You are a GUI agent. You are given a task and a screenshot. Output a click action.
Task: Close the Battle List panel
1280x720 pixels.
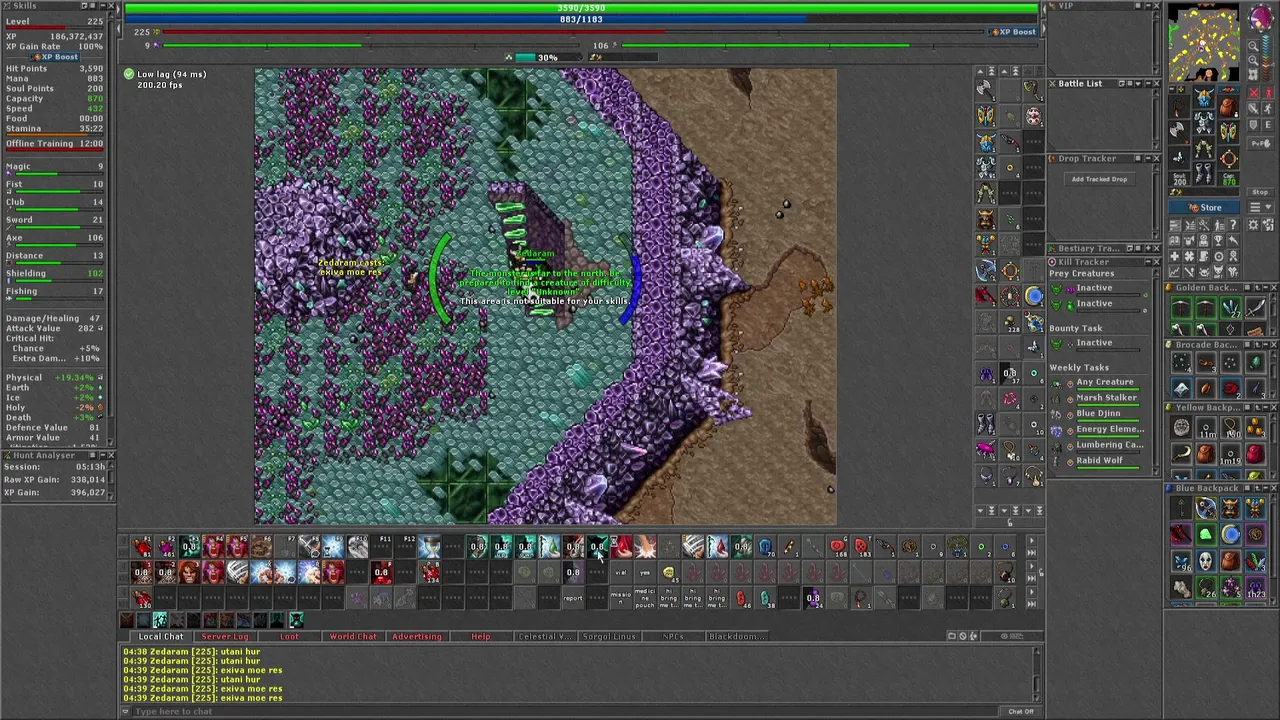(1157, 83)
